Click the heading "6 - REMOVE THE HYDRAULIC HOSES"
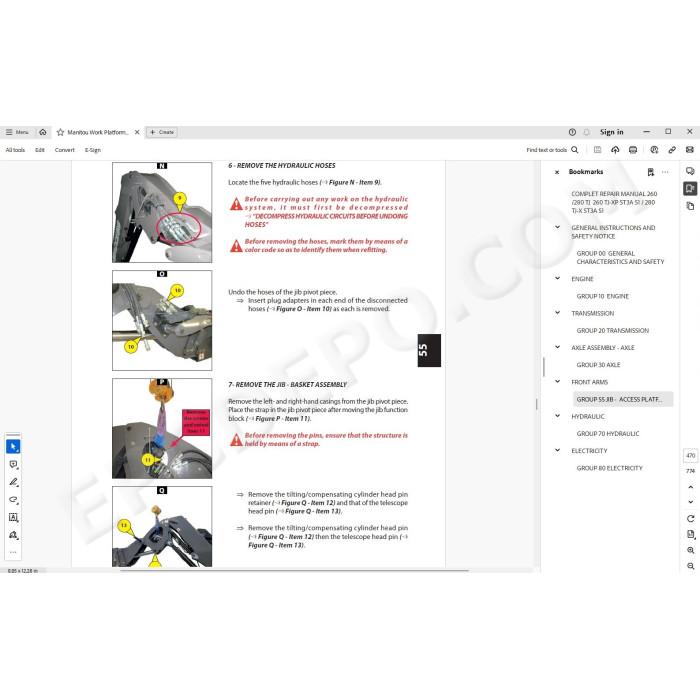The image size is (700, 700). [x=282, y=166]
